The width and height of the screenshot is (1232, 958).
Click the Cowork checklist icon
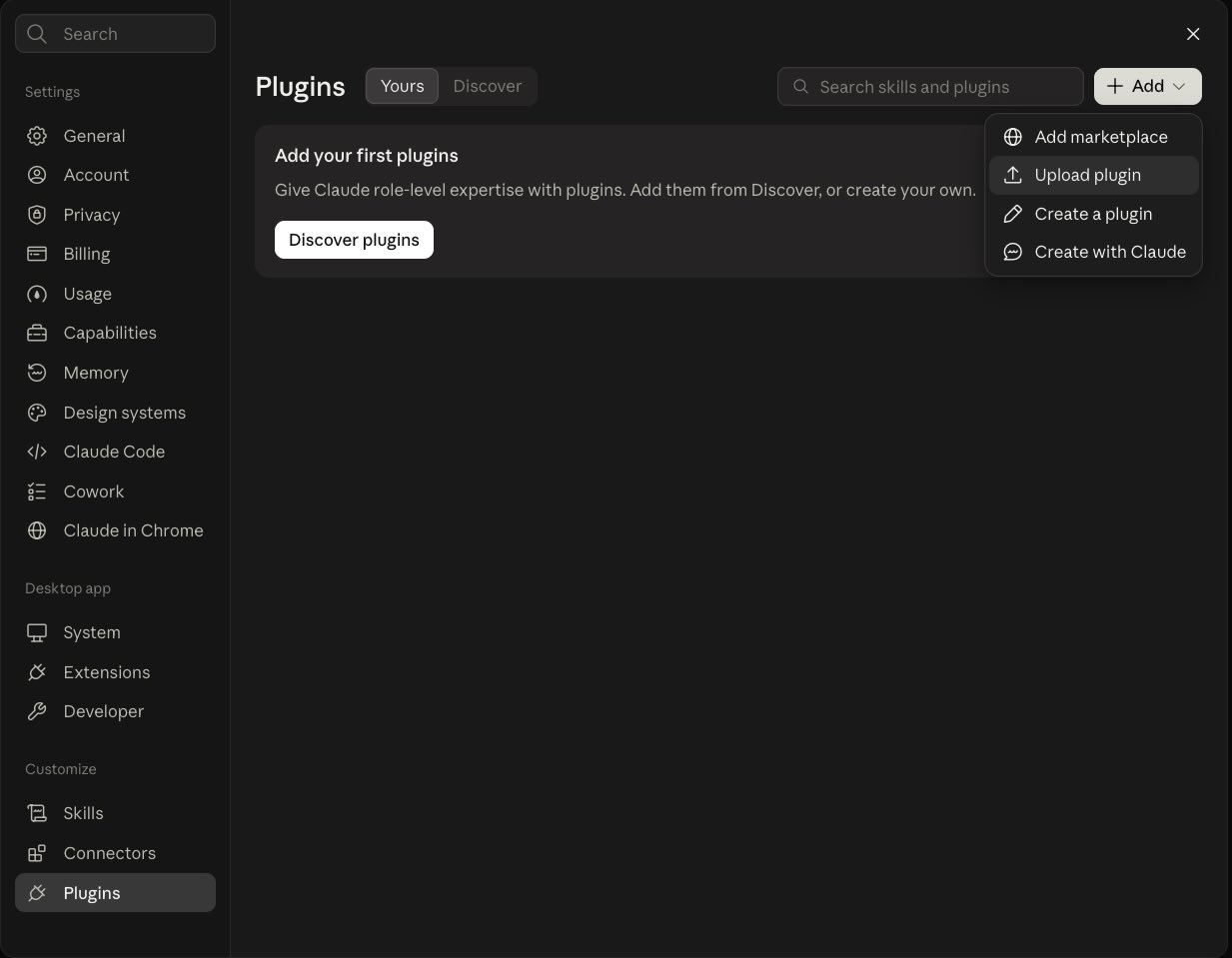tap(37, 491)
